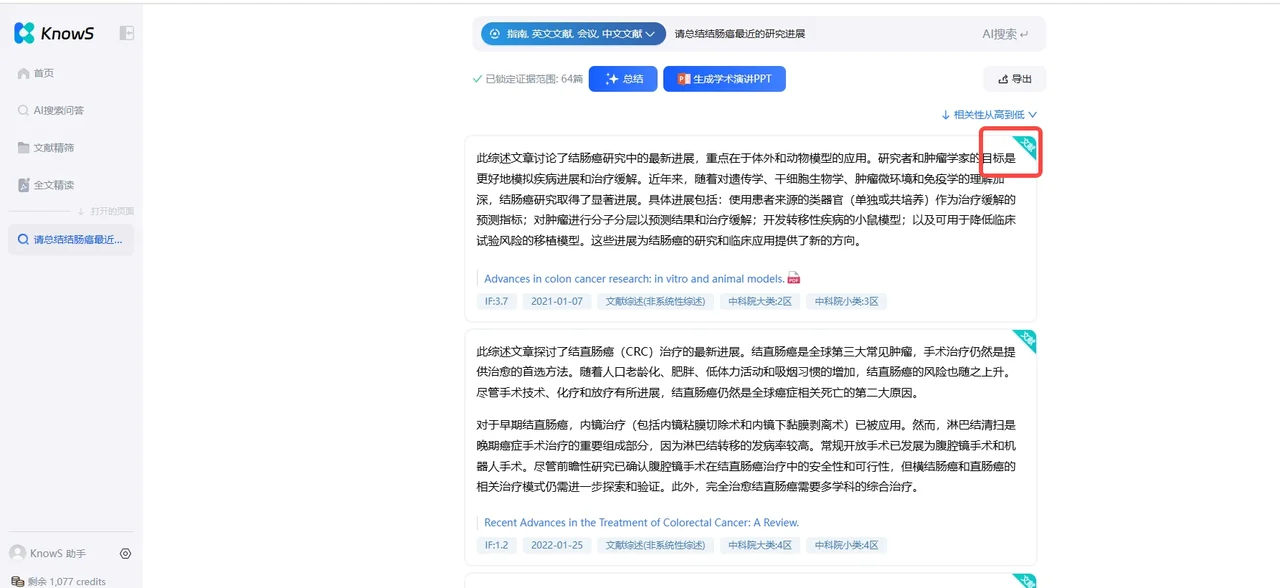
Task: Select the 请总结结肠癌最近 open page item
Action: (70, 239)
